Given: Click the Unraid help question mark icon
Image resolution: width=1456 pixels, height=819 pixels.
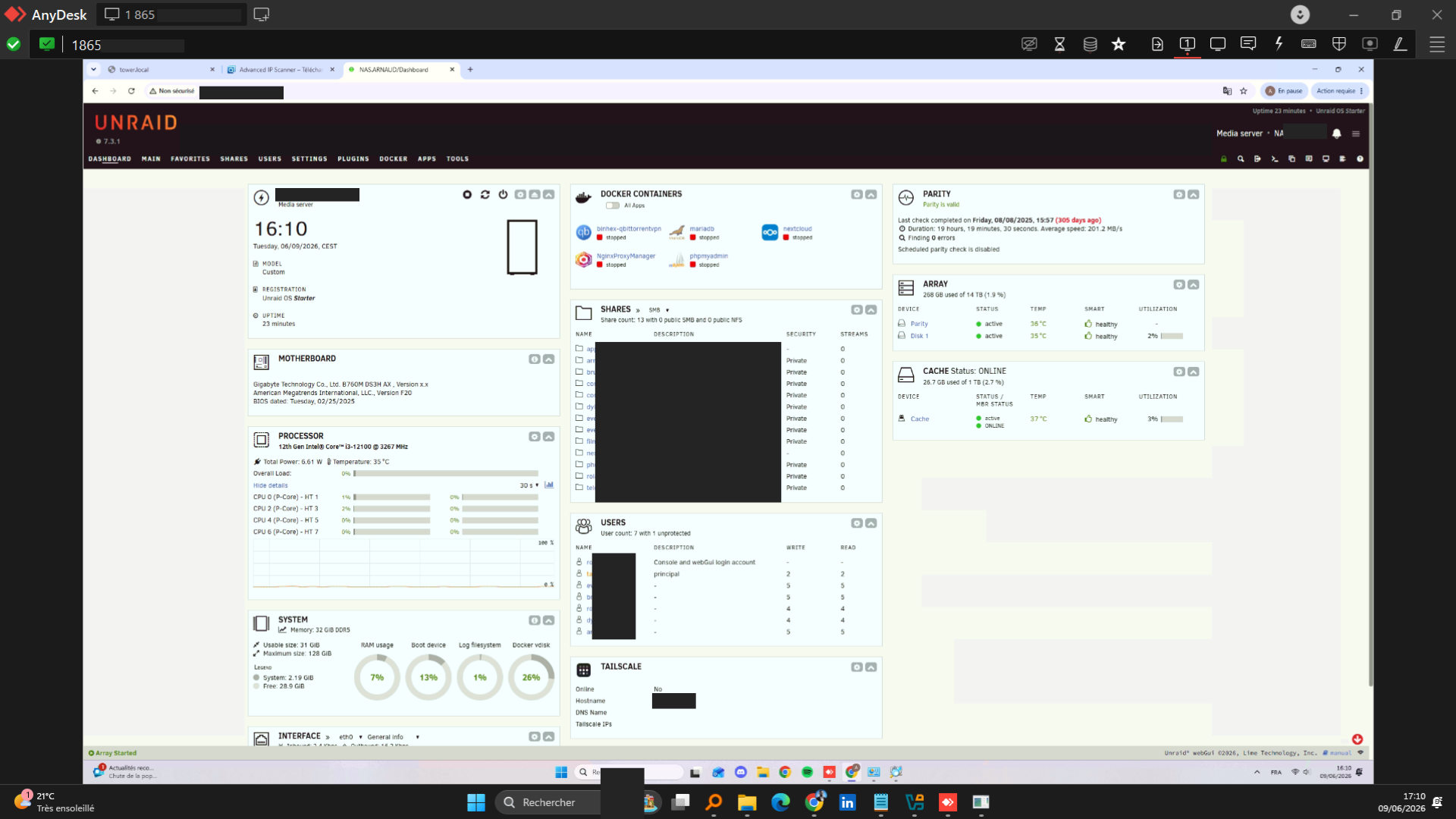Looking at the screenshot, I should tap(1360, 159).
